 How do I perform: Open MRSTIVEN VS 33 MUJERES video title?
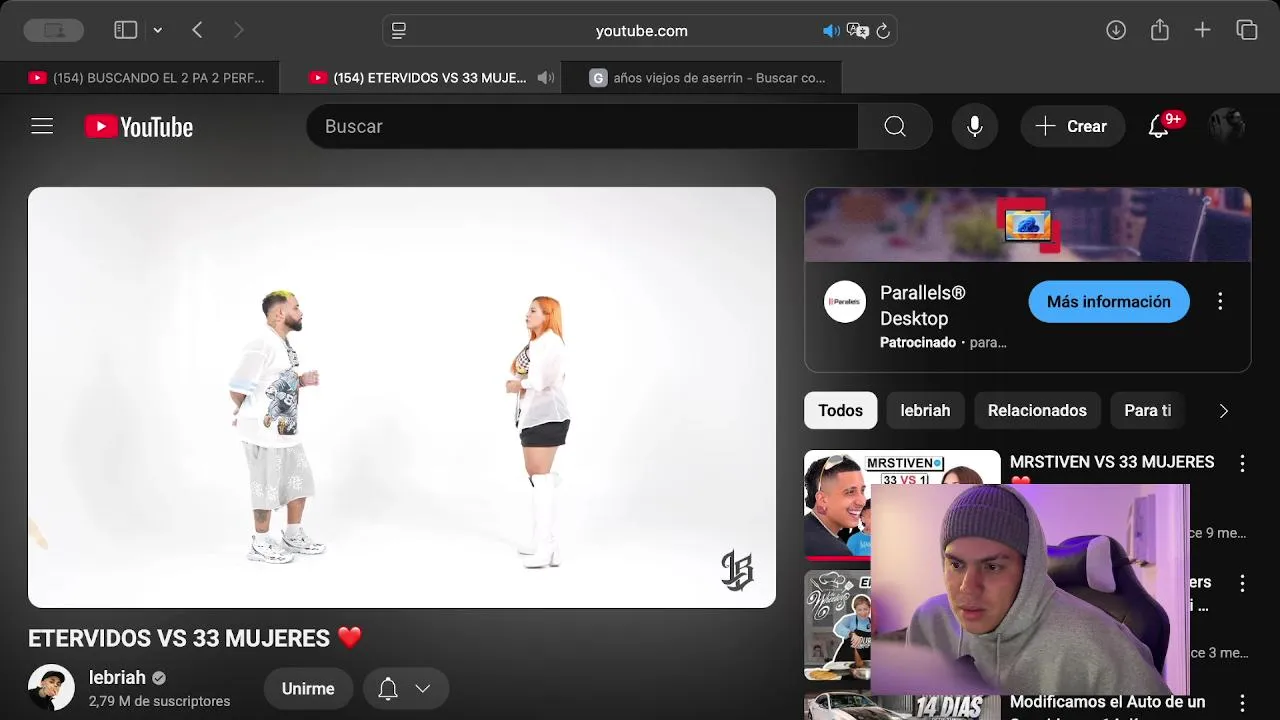[1112, 462]
